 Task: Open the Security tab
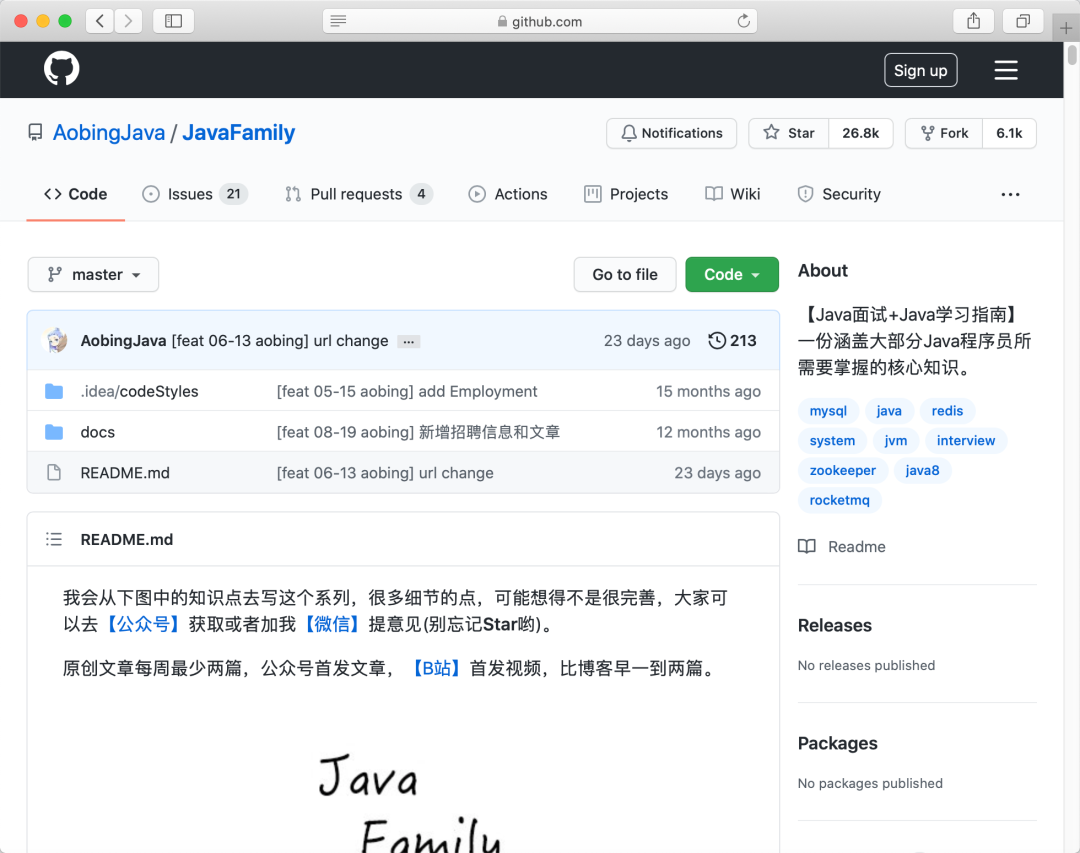[839, 194]
